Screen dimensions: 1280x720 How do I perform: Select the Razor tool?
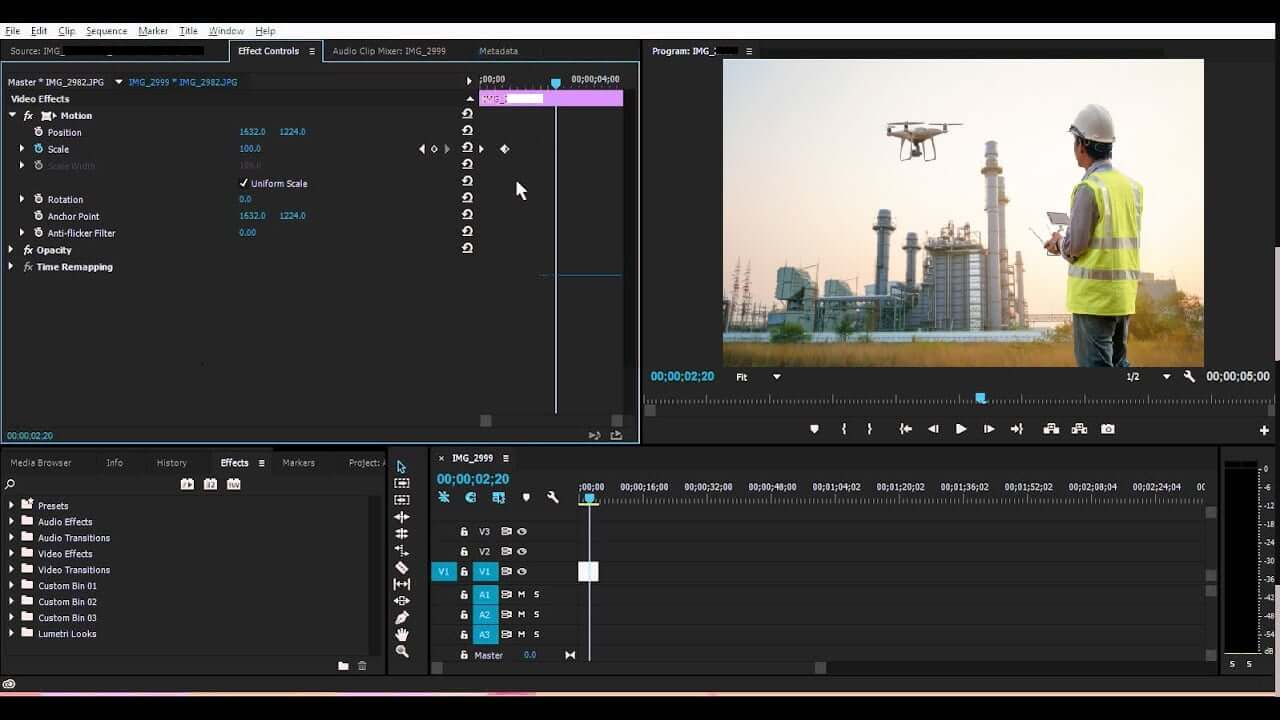(x=402, y=567)
